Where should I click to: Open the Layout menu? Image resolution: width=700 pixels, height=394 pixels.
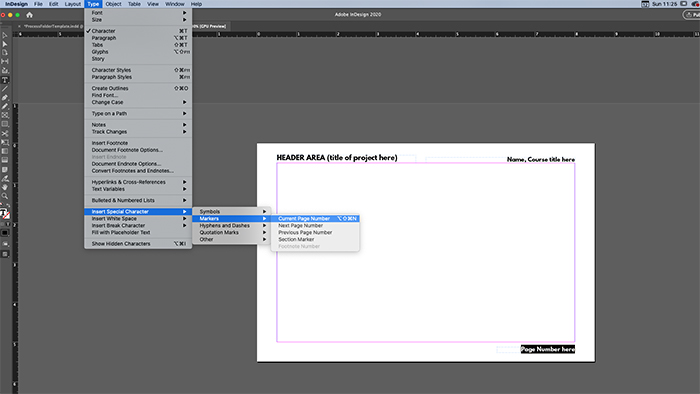[x=72, y=4]
